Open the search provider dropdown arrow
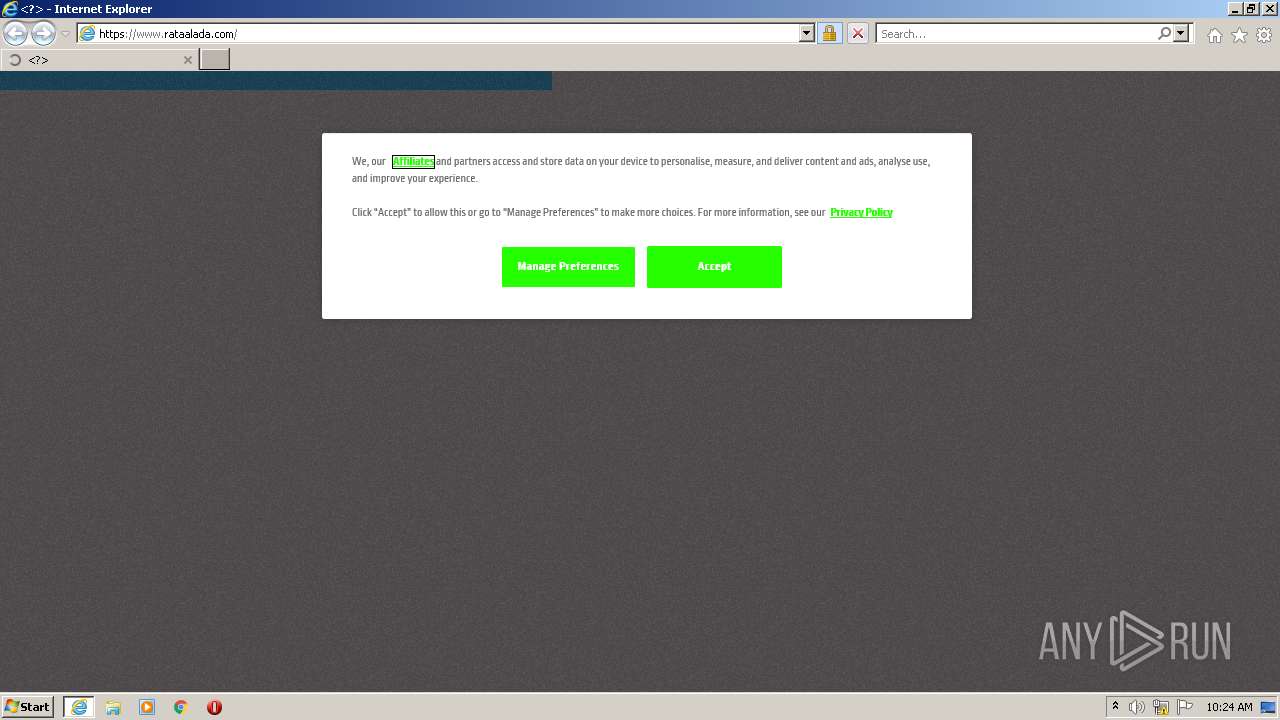The height and width of the screenshot is (720, 1280). click(x=1181, y=34)
